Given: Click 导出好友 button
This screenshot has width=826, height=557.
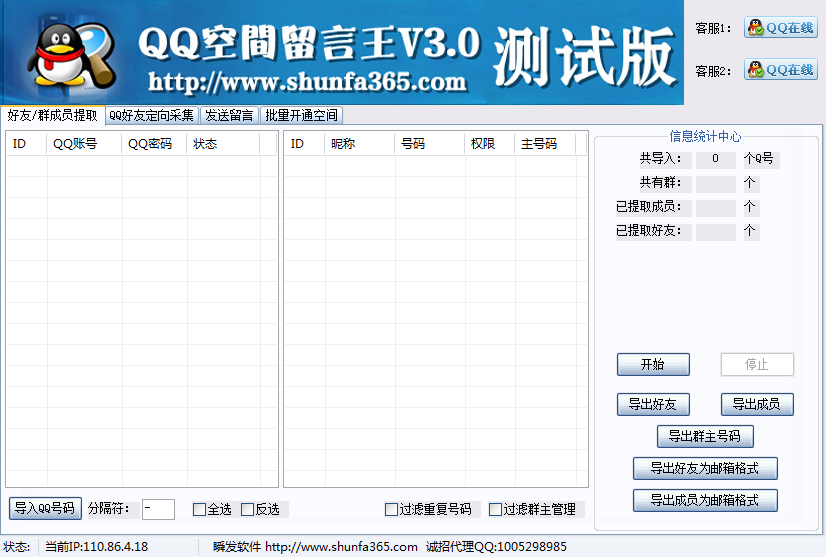Looking at the screenshot, I should coord(653,405).
